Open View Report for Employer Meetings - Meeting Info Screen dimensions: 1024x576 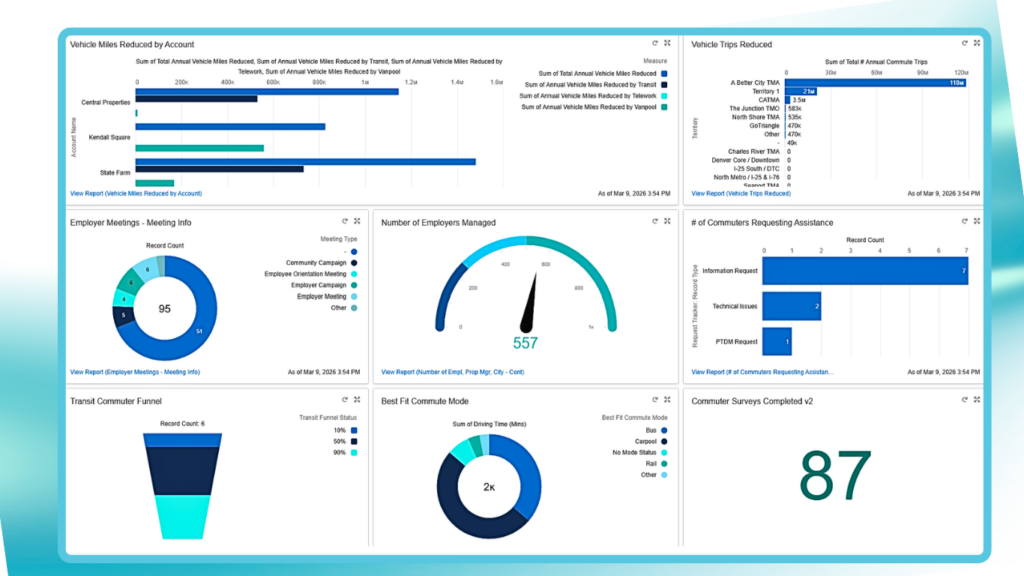[135, 372]
